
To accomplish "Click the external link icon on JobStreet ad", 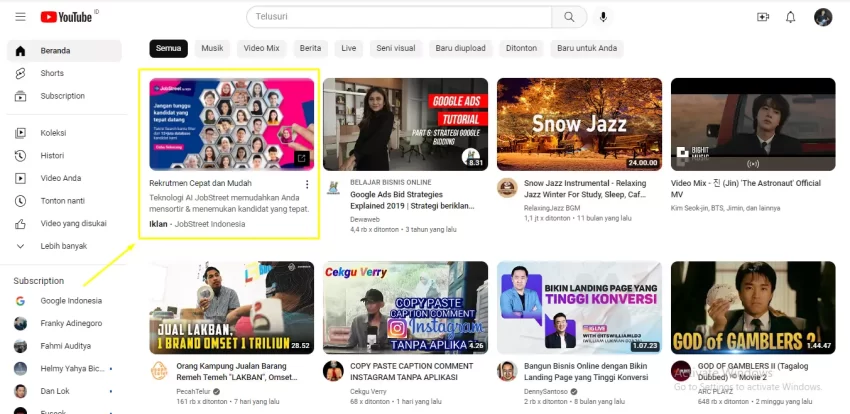I will click(x=302, y=158).
